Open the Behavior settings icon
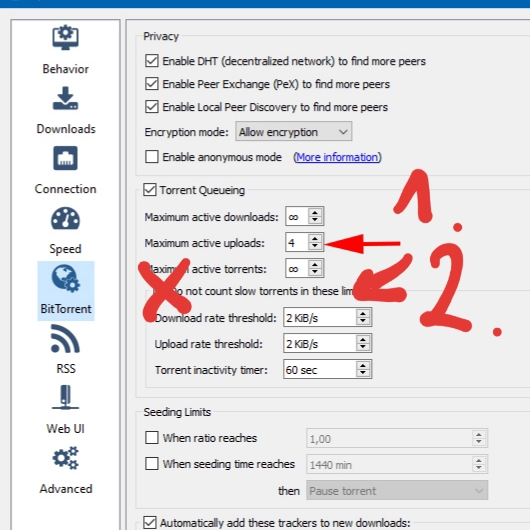Viewport: 530px width, 530px height. (x=65, y=38)
